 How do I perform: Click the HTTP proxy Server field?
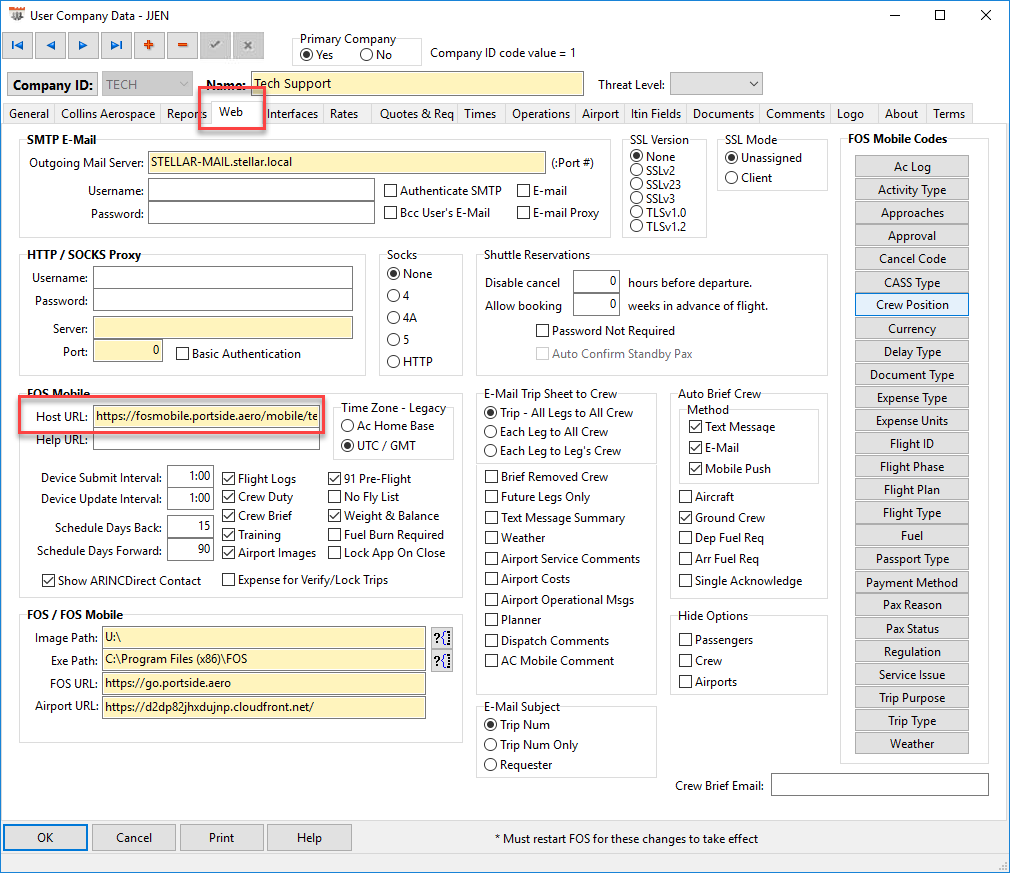point(223,328)
